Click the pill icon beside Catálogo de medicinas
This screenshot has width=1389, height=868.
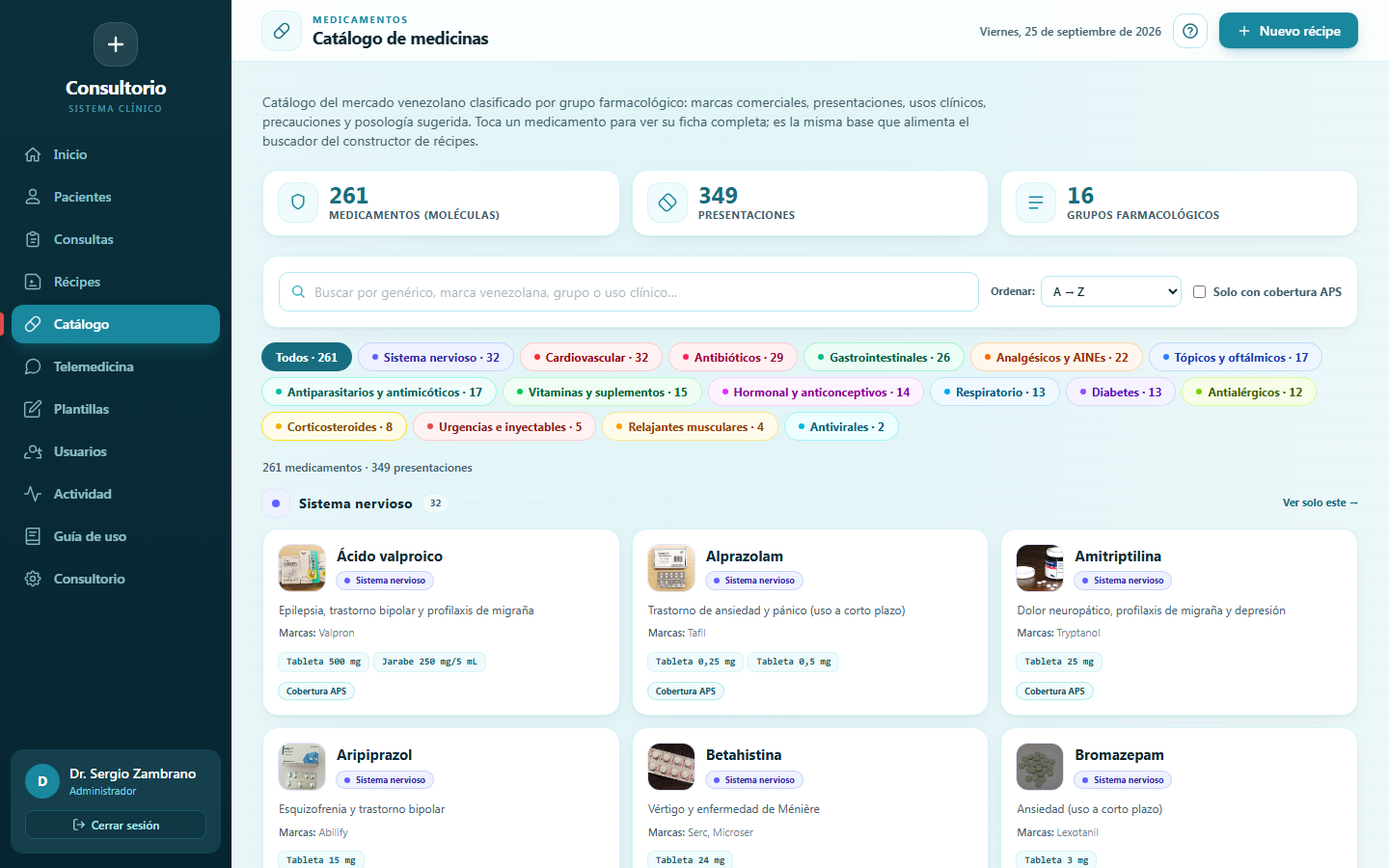tap(282, 31)
